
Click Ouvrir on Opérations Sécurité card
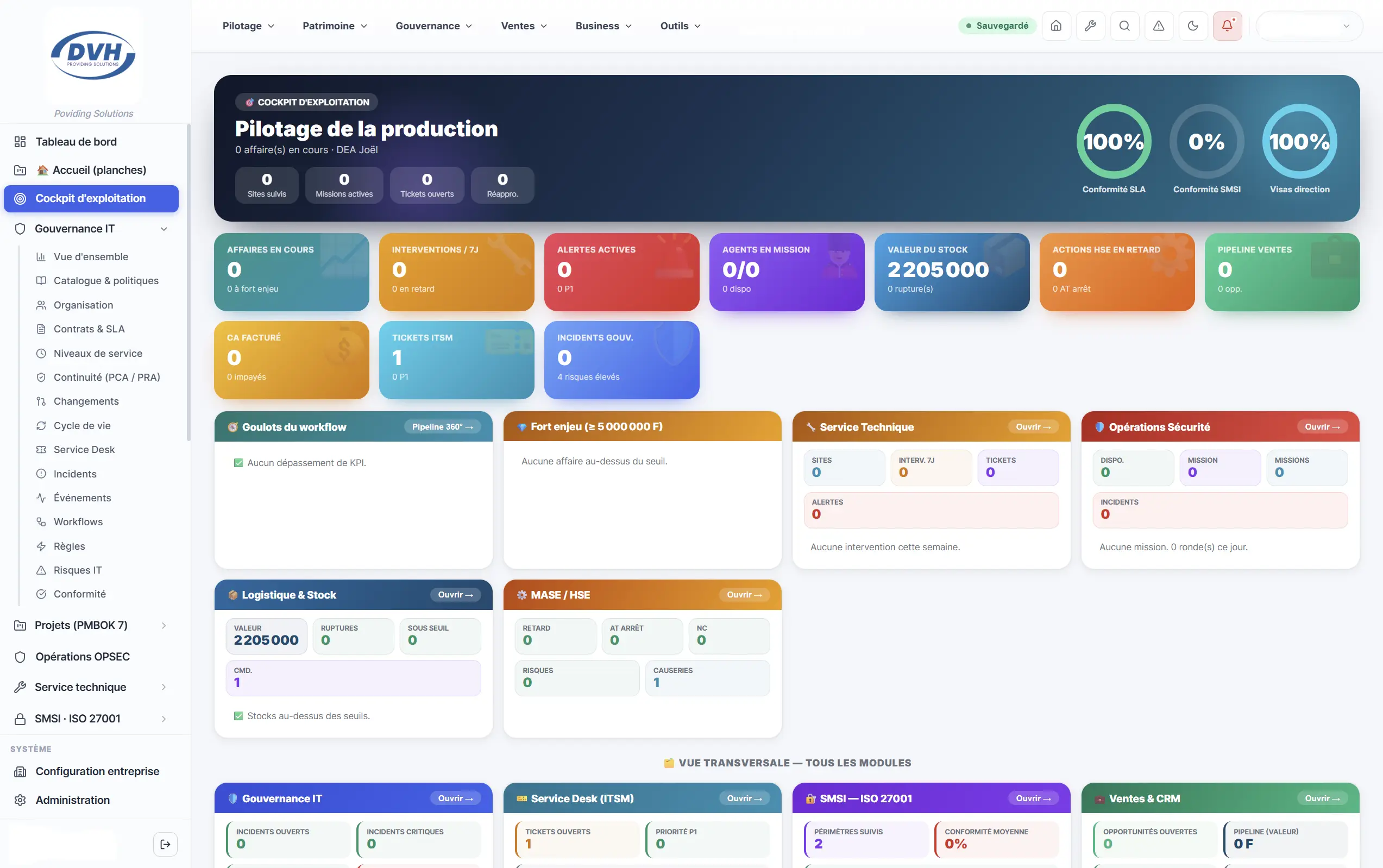tap(1322, 427)
